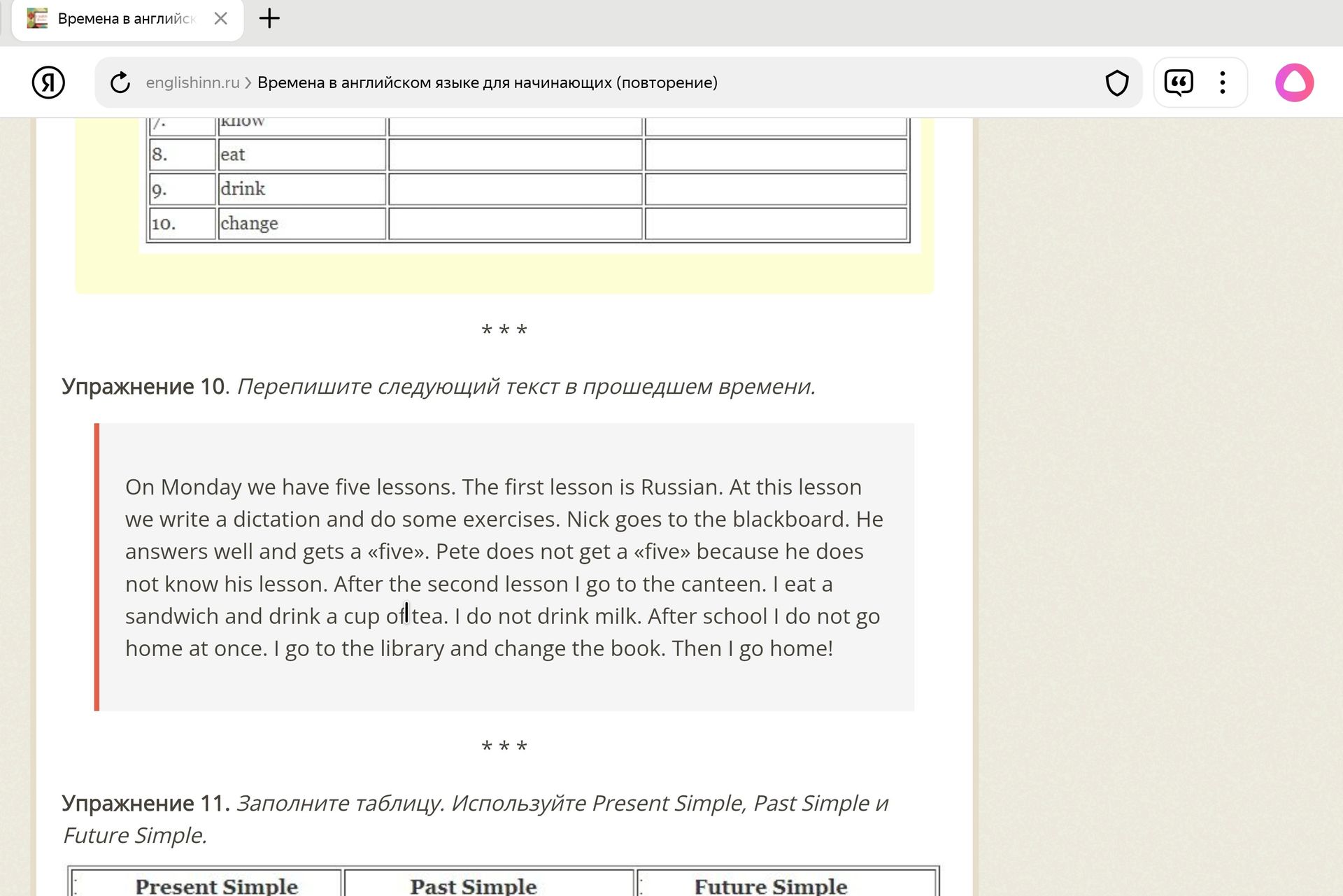Click the word 'drink' in table row 9
The width and height of the screenshot is (1343, 896).
click(243, 189)
